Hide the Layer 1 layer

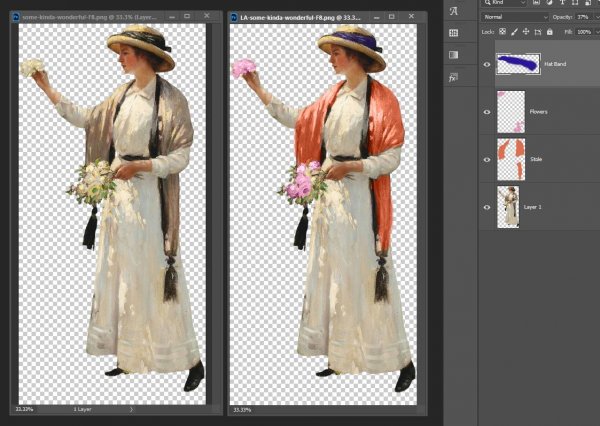[x=487, y=207]
